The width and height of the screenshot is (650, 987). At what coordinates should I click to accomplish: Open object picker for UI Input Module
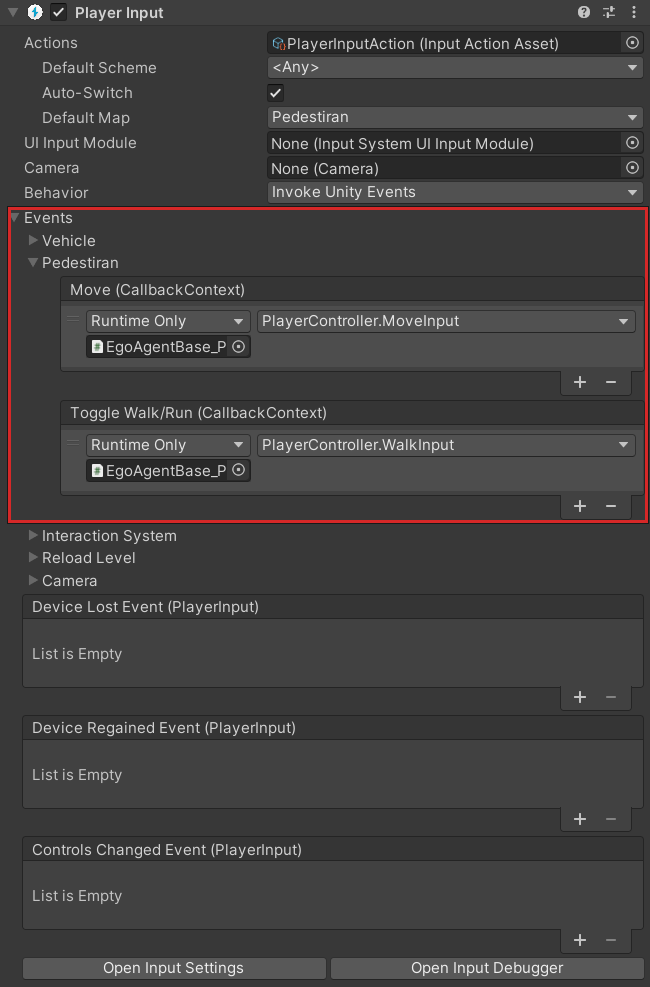(x=632, y=143)
